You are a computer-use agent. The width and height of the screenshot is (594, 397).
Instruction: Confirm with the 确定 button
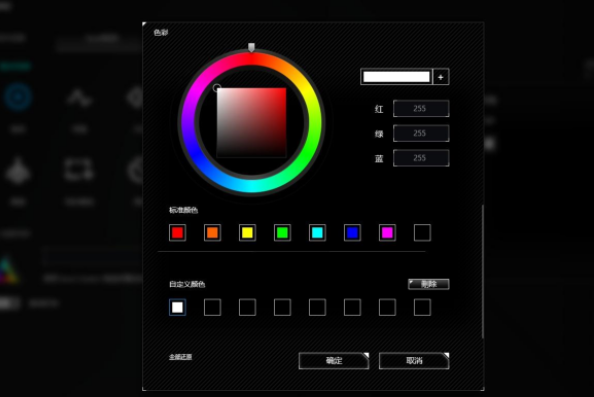(334, 361)
